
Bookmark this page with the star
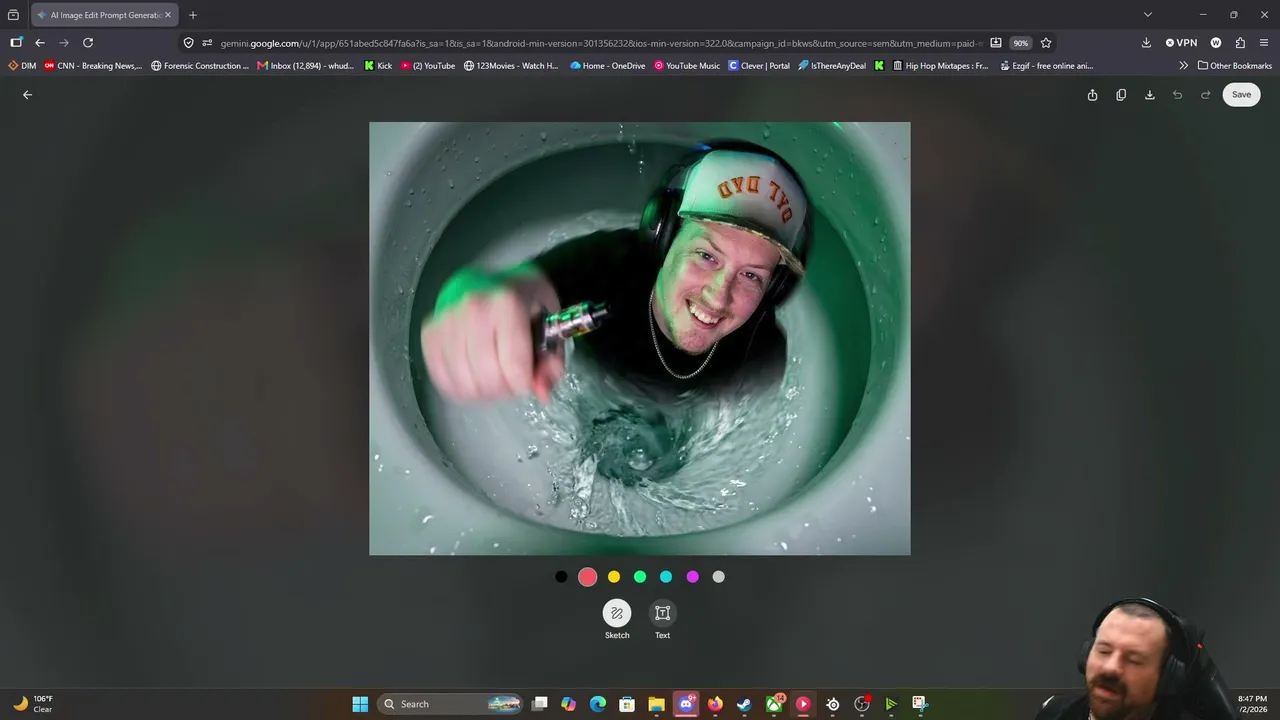pyautogui.click(x=1046, y=43)
